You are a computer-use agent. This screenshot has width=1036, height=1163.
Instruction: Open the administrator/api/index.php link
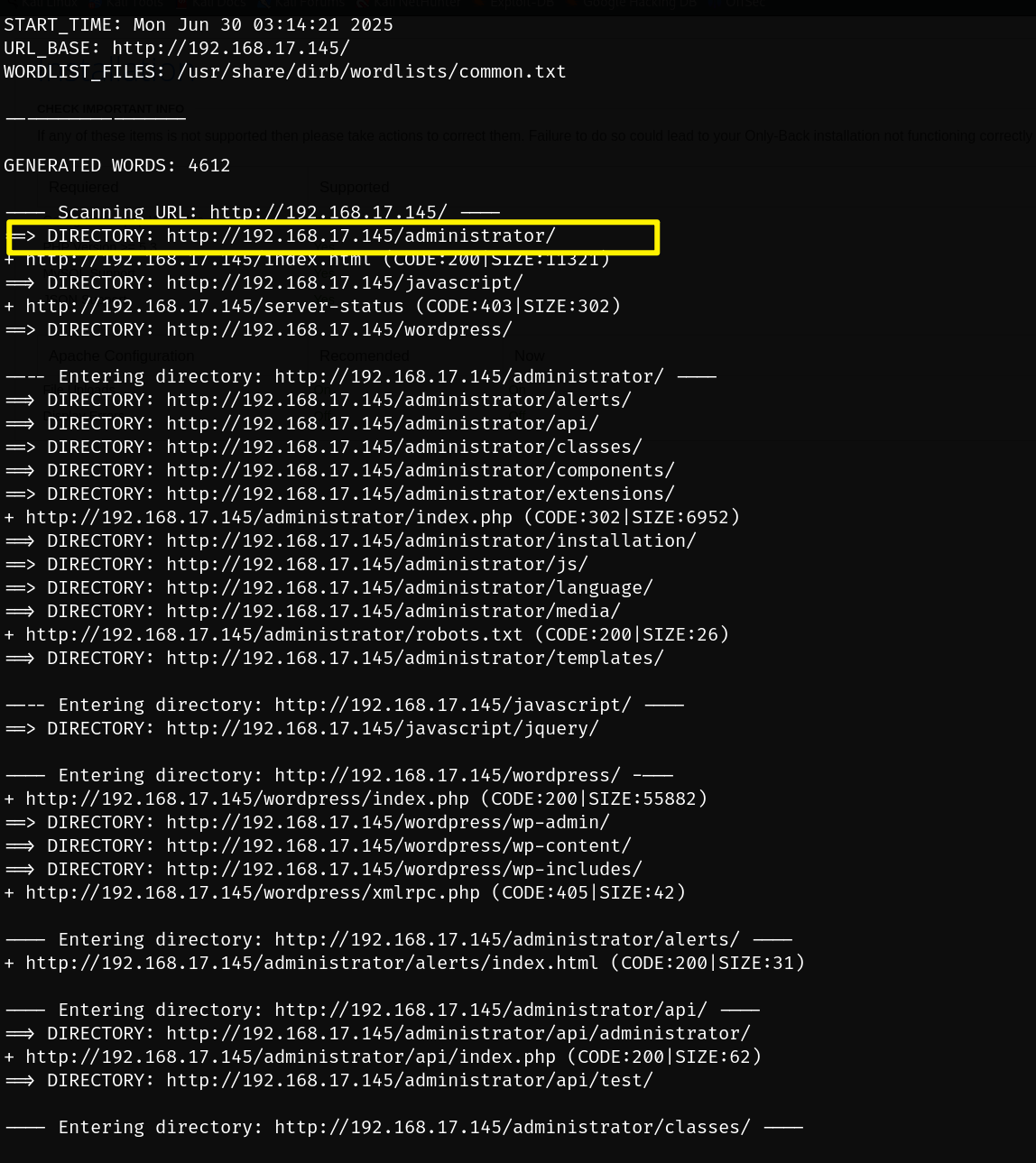coord(290,1057)
